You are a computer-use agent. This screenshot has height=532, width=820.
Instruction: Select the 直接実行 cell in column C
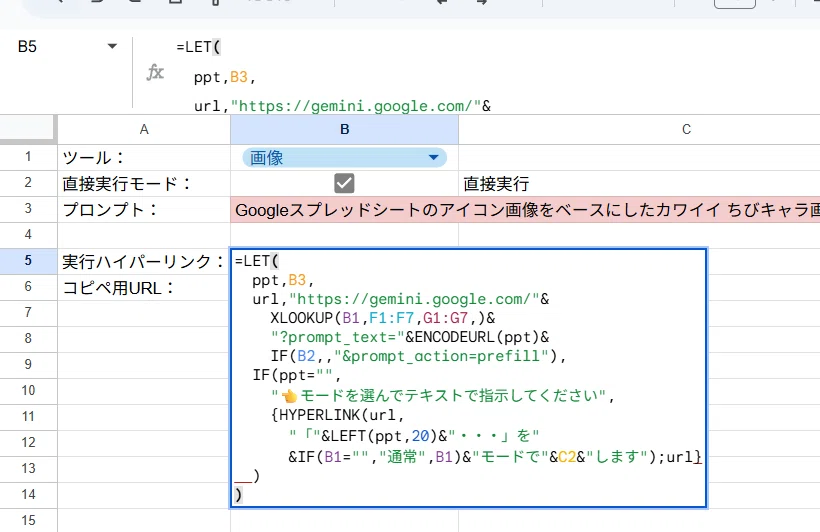pos(639,183)
